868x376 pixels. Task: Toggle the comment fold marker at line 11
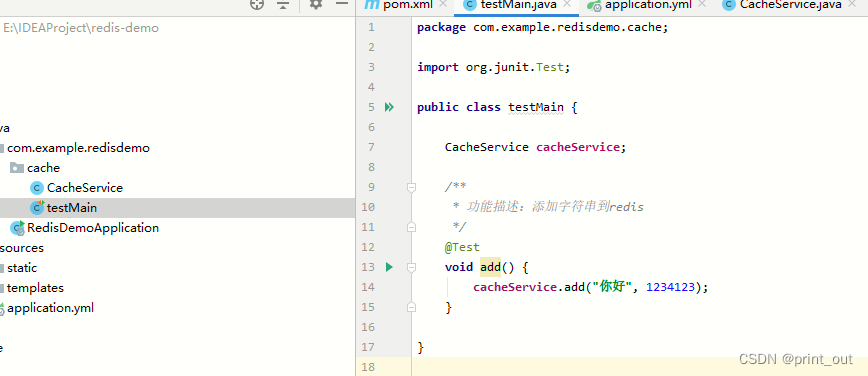coord(411,227)
